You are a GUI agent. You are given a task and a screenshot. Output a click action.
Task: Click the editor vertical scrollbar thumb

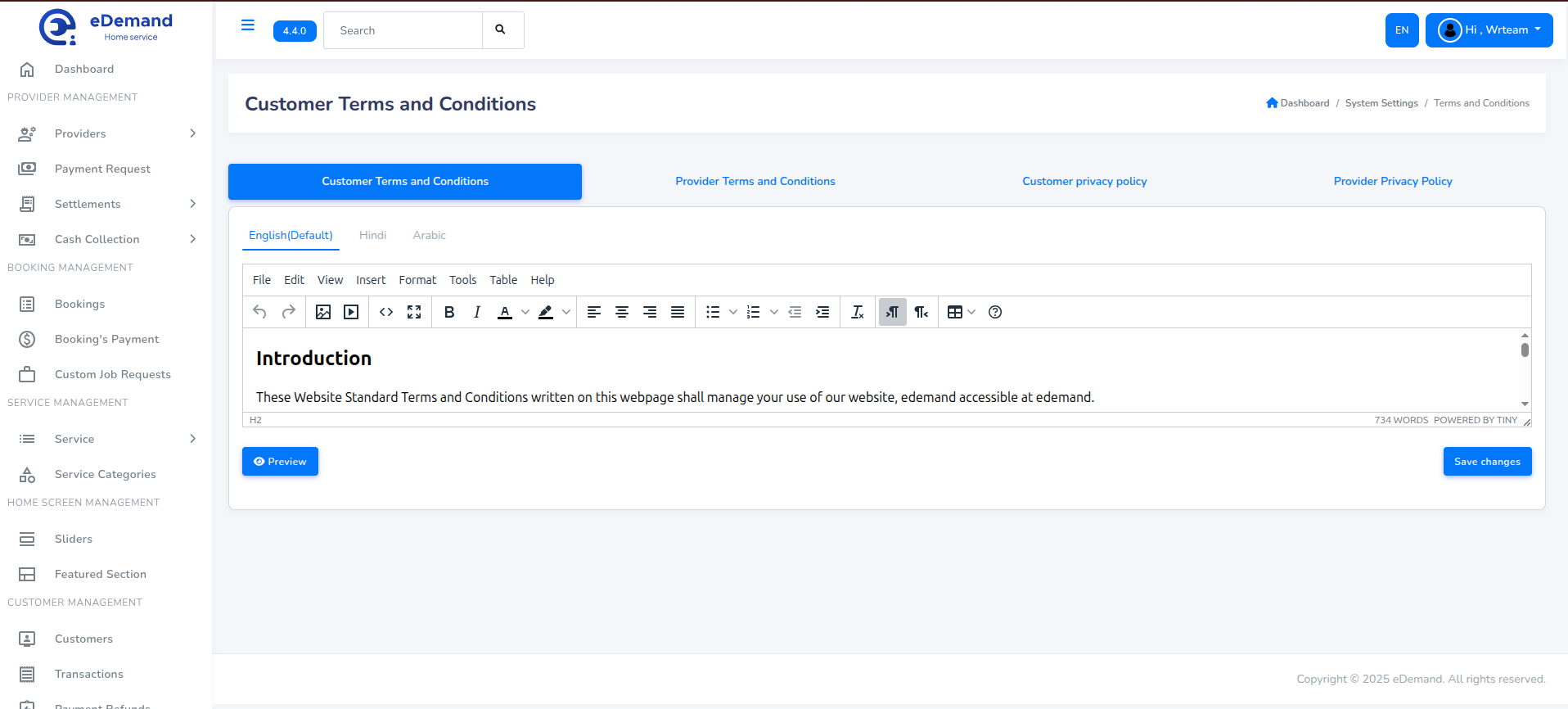pyautogui.click(x=1525, y=350)
